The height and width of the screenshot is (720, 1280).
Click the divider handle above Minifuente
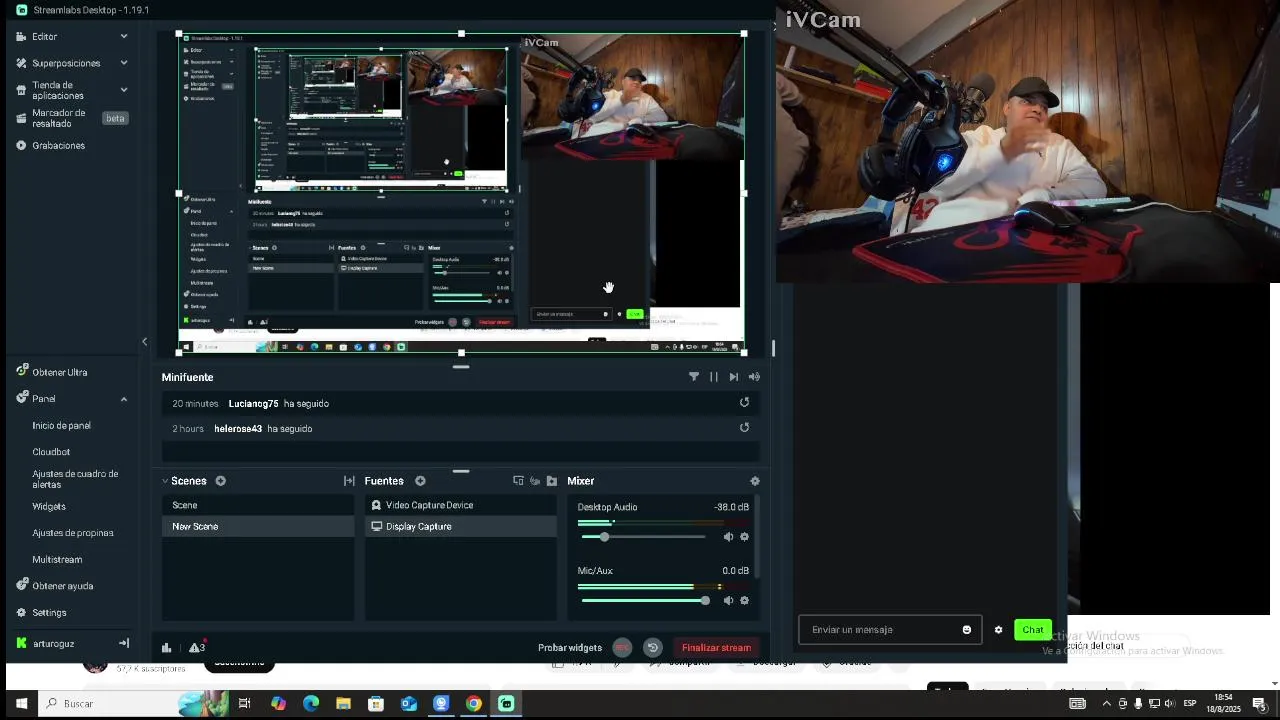[x=461, y=367]
